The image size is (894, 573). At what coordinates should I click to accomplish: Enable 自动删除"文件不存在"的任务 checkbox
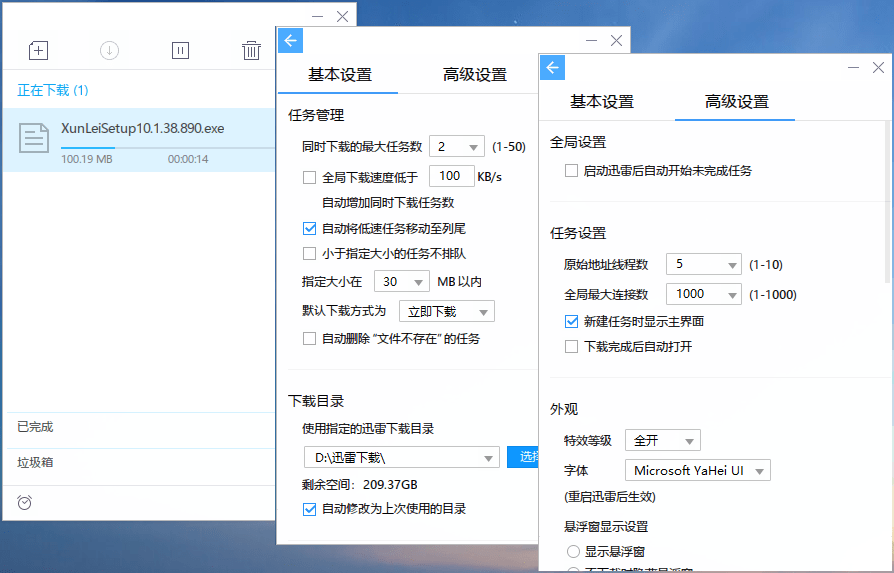click(310, 339)
